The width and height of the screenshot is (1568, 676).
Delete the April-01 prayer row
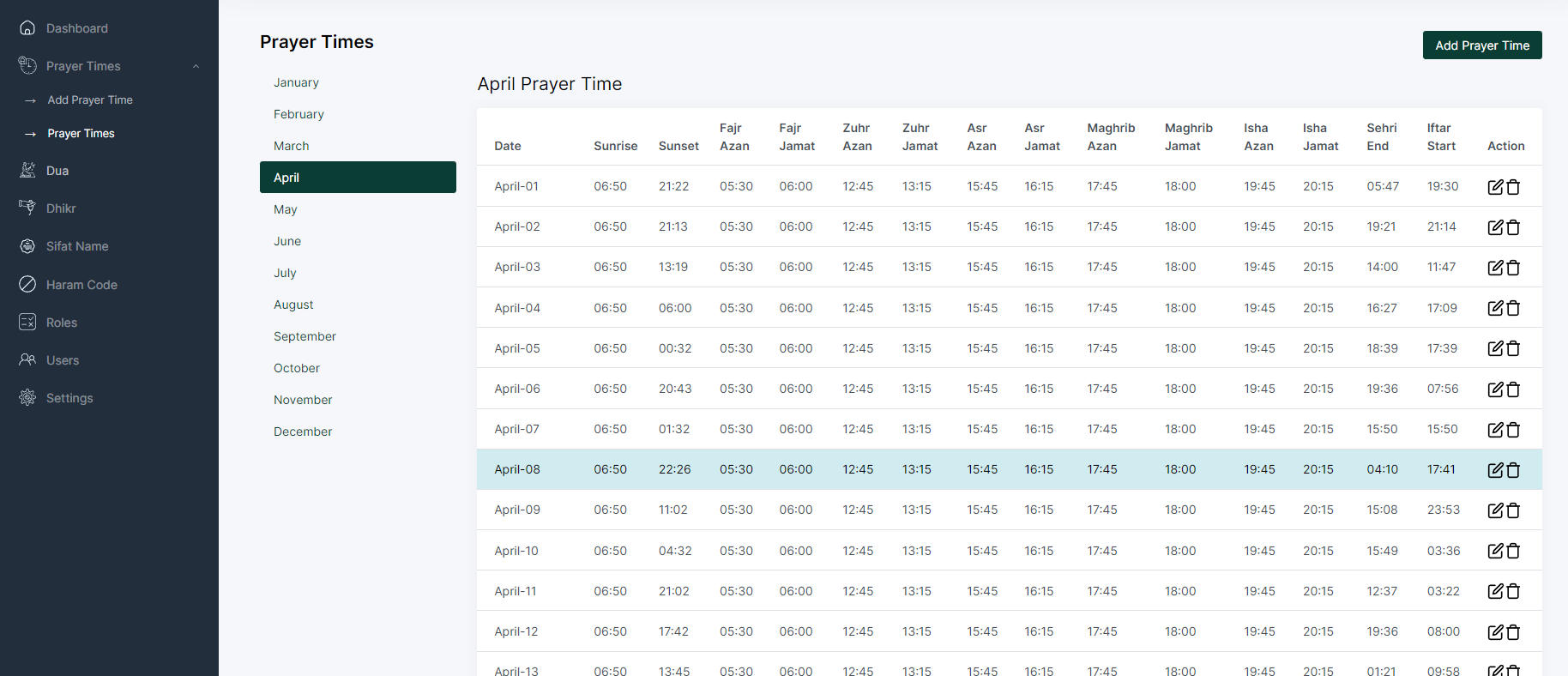coord(1513,187)
